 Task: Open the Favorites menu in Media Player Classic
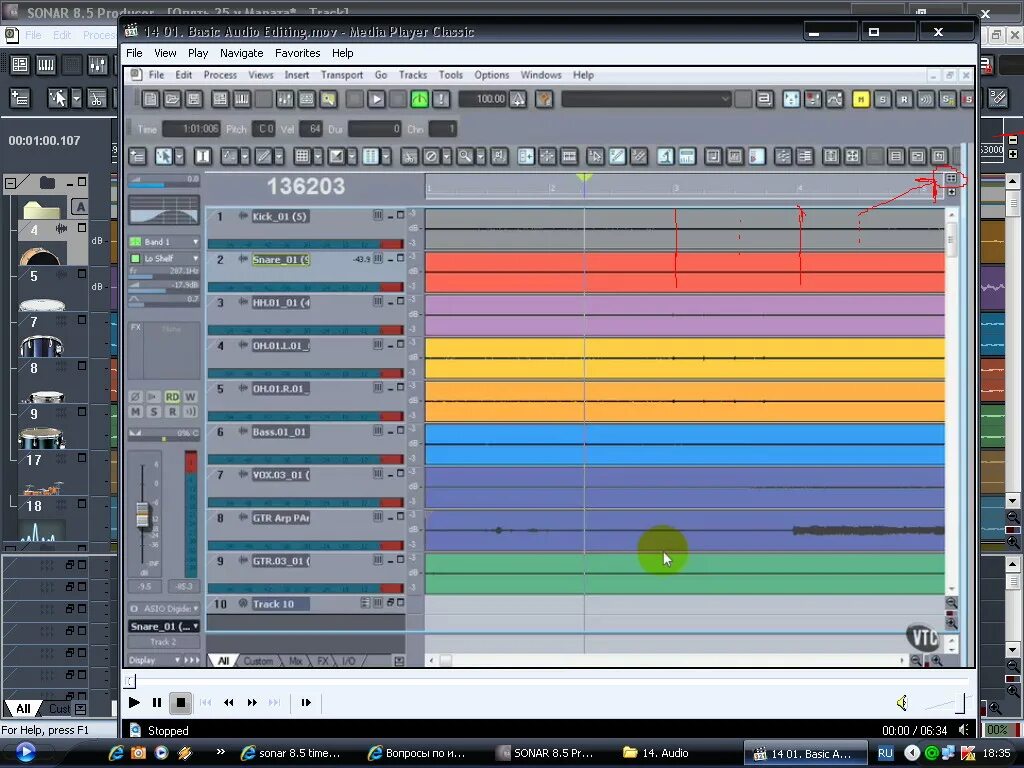[297, 53]
